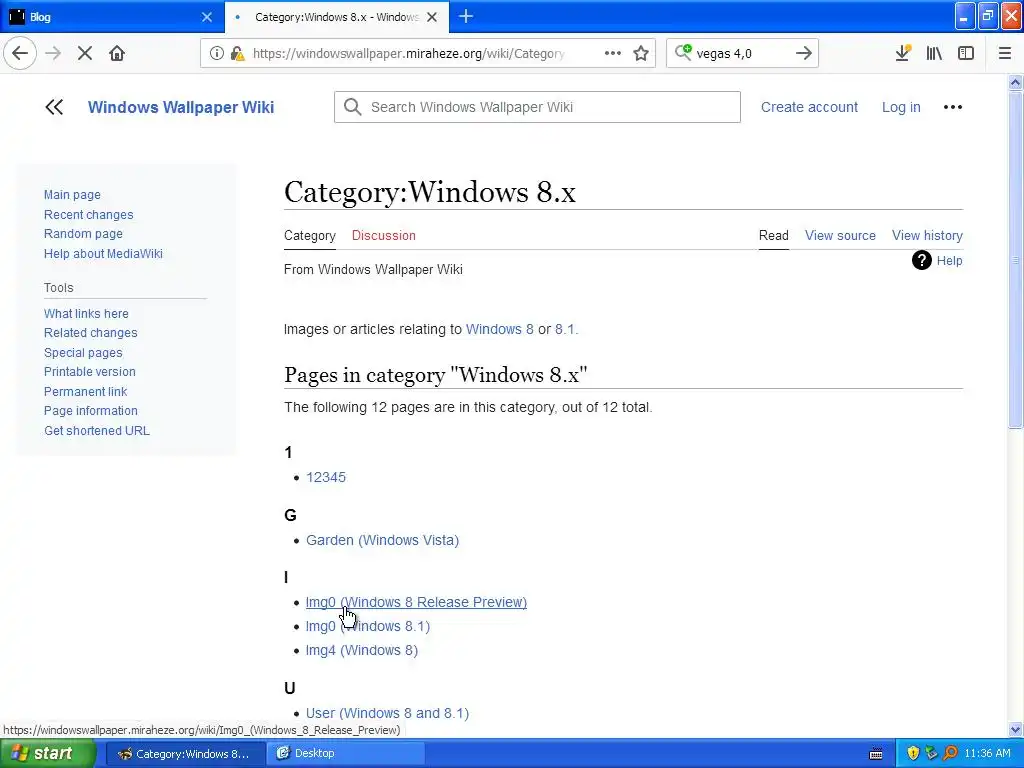Open the View history tab
Image resolution: width=1024 pixels, height=768 pixels.
click(x=927, y=236)
